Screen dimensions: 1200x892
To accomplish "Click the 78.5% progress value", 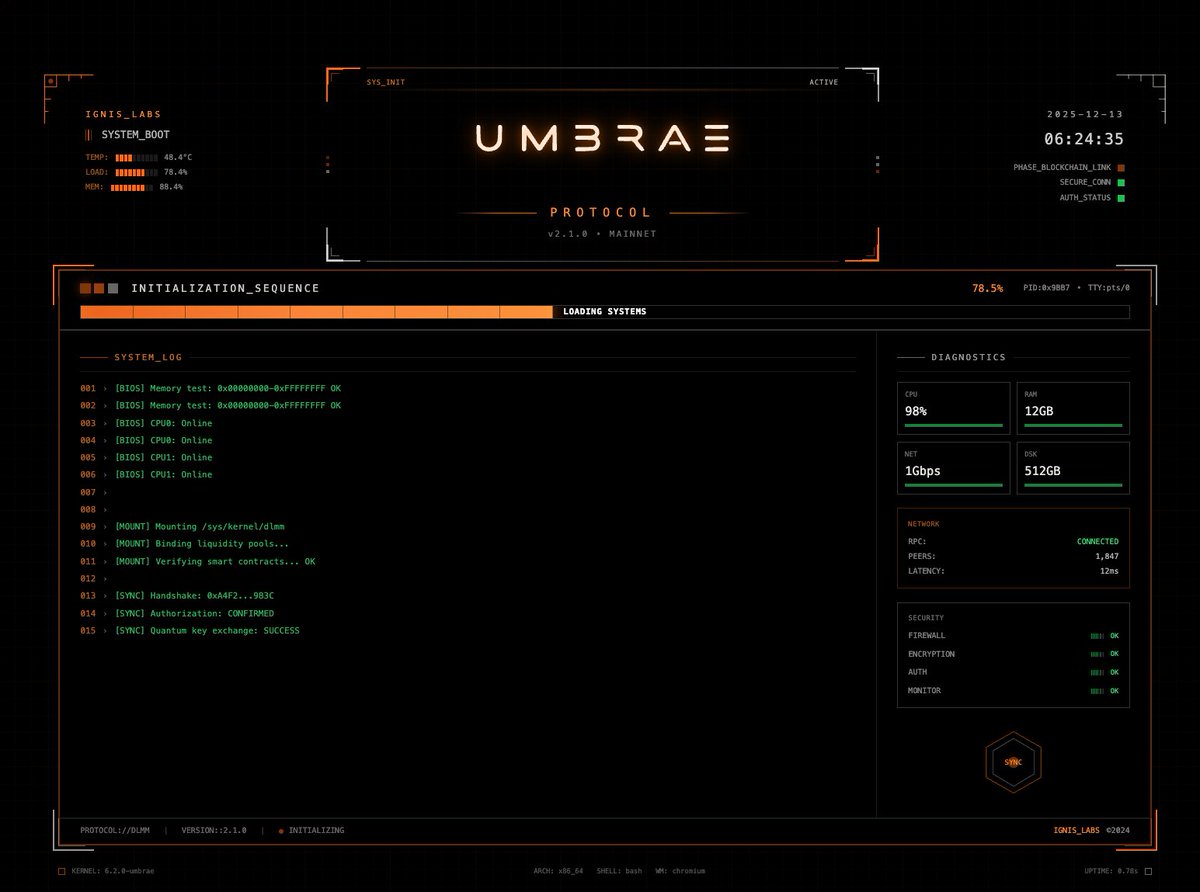I will click(x=987, y=288).
